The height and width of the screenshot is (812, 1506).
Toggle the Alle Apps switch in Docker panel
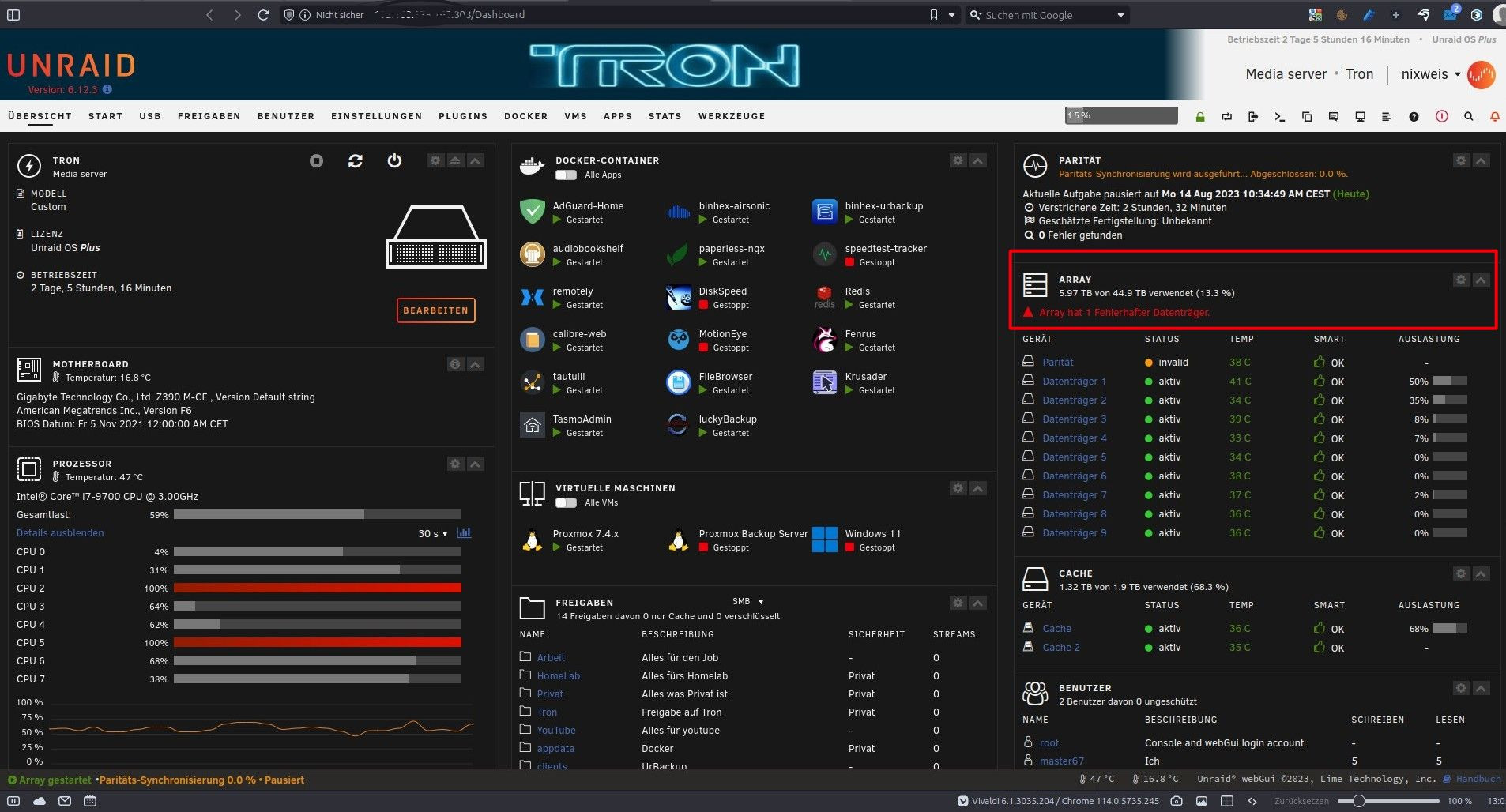click(566, 175)
